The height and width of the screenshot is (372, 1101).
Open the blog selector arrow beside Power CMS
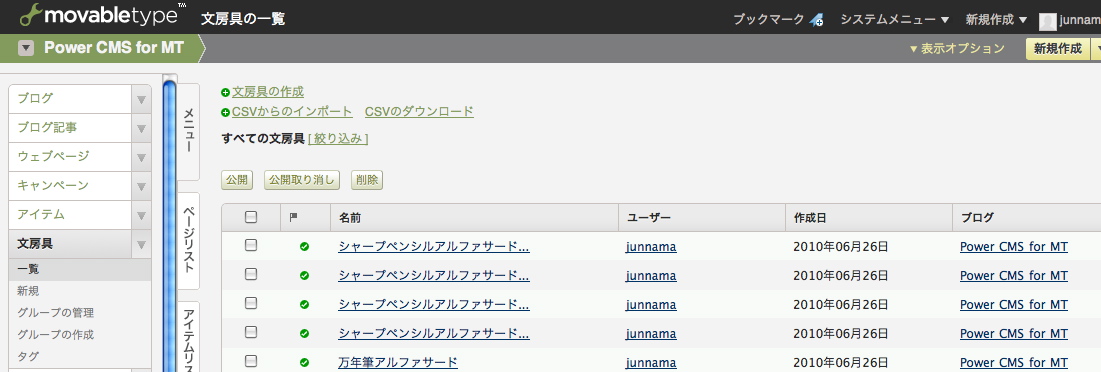[x=26, y=48]
